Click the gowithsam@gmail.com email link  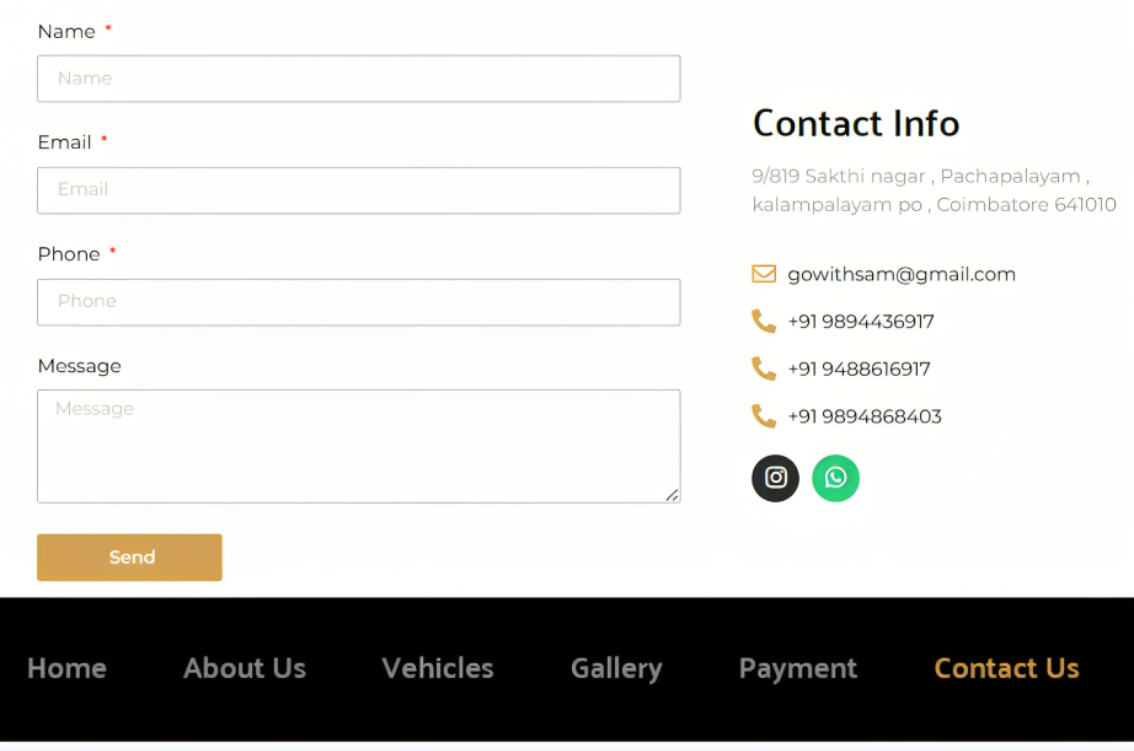tap(901, 274)
